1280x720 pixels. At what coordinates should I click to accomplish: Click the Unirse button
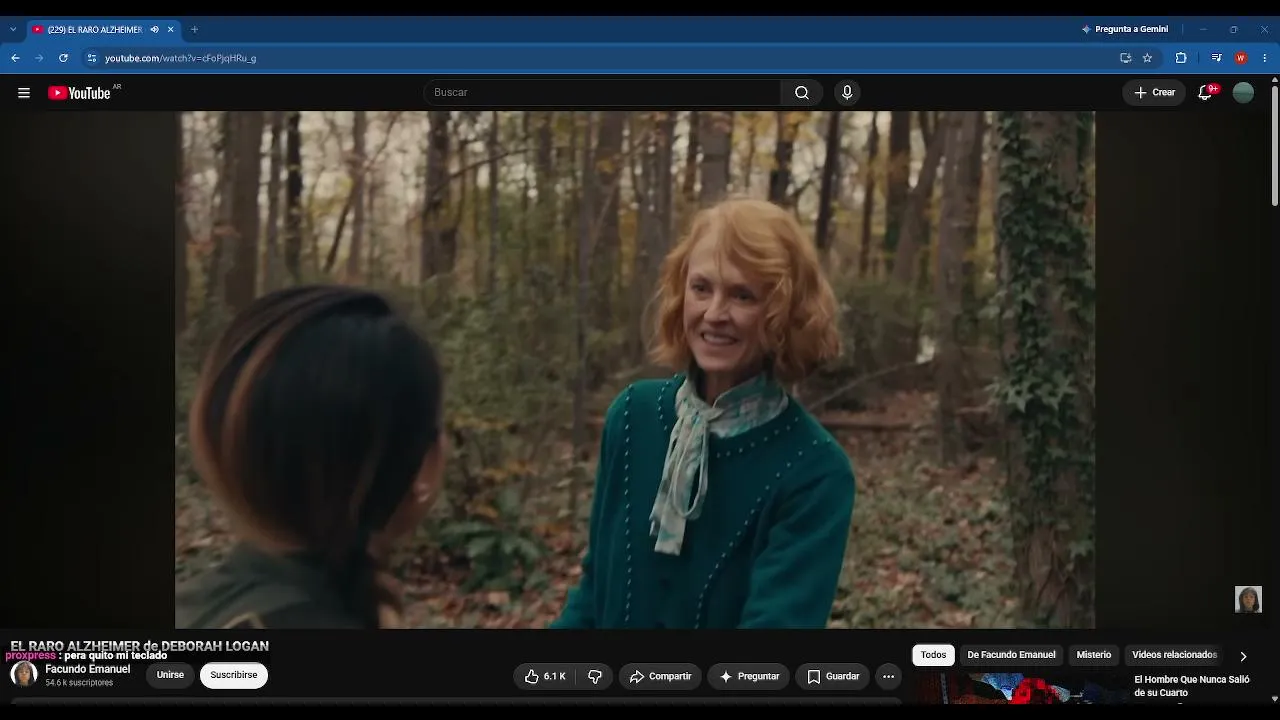(170, 676)
